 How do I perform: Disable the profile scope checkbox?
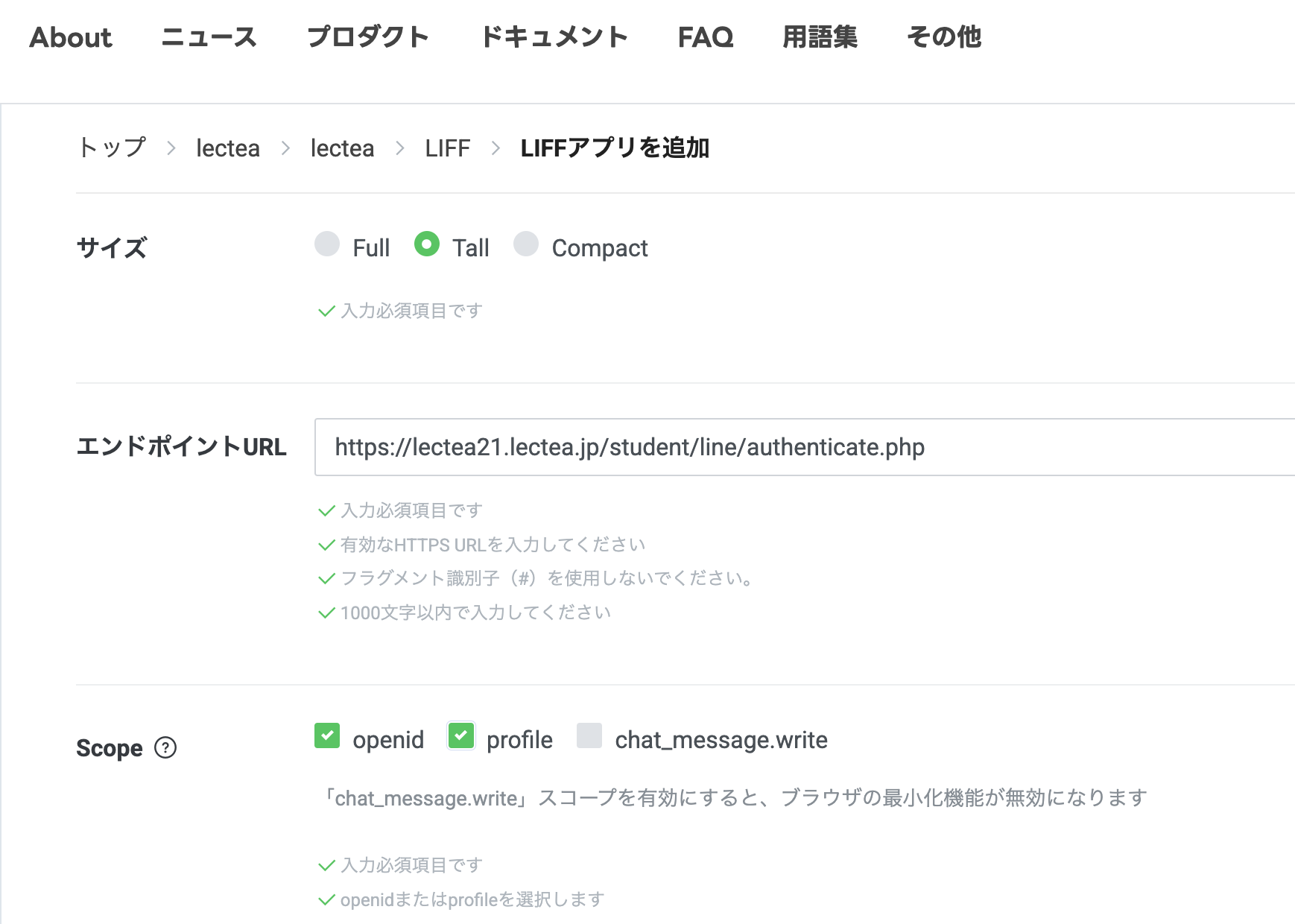(461, 736)
